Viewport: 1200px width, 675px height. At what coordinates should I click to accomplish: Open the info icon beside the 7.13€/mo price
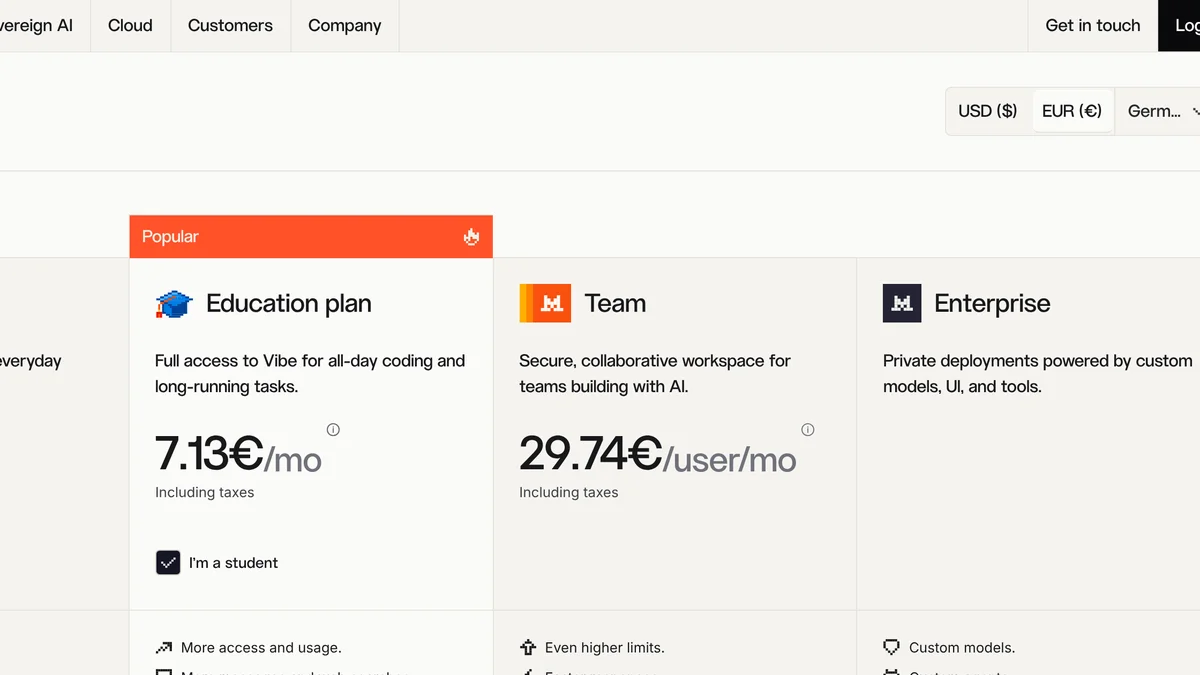333,430
